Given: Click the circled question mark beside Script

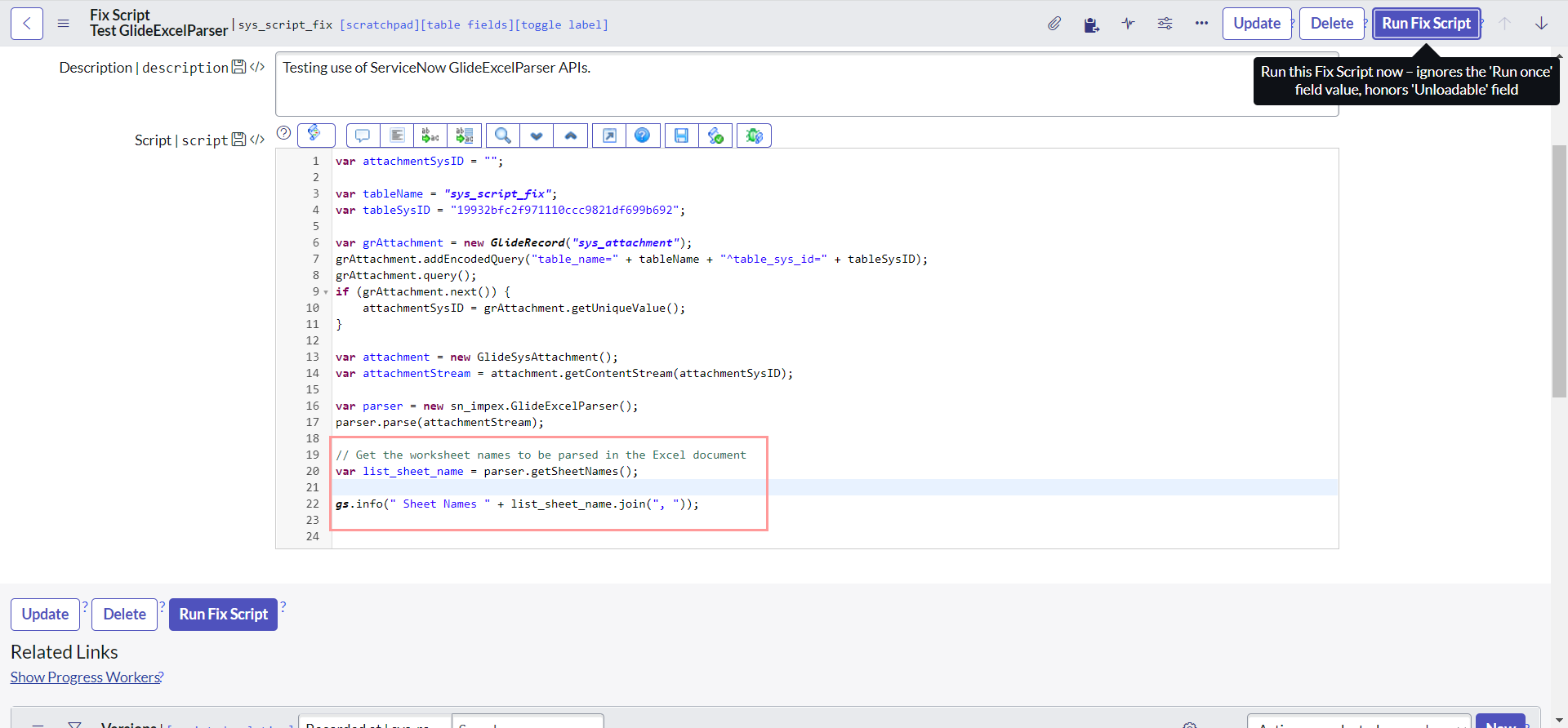Looking at the screenshot, I should click(x=283, y=133).
